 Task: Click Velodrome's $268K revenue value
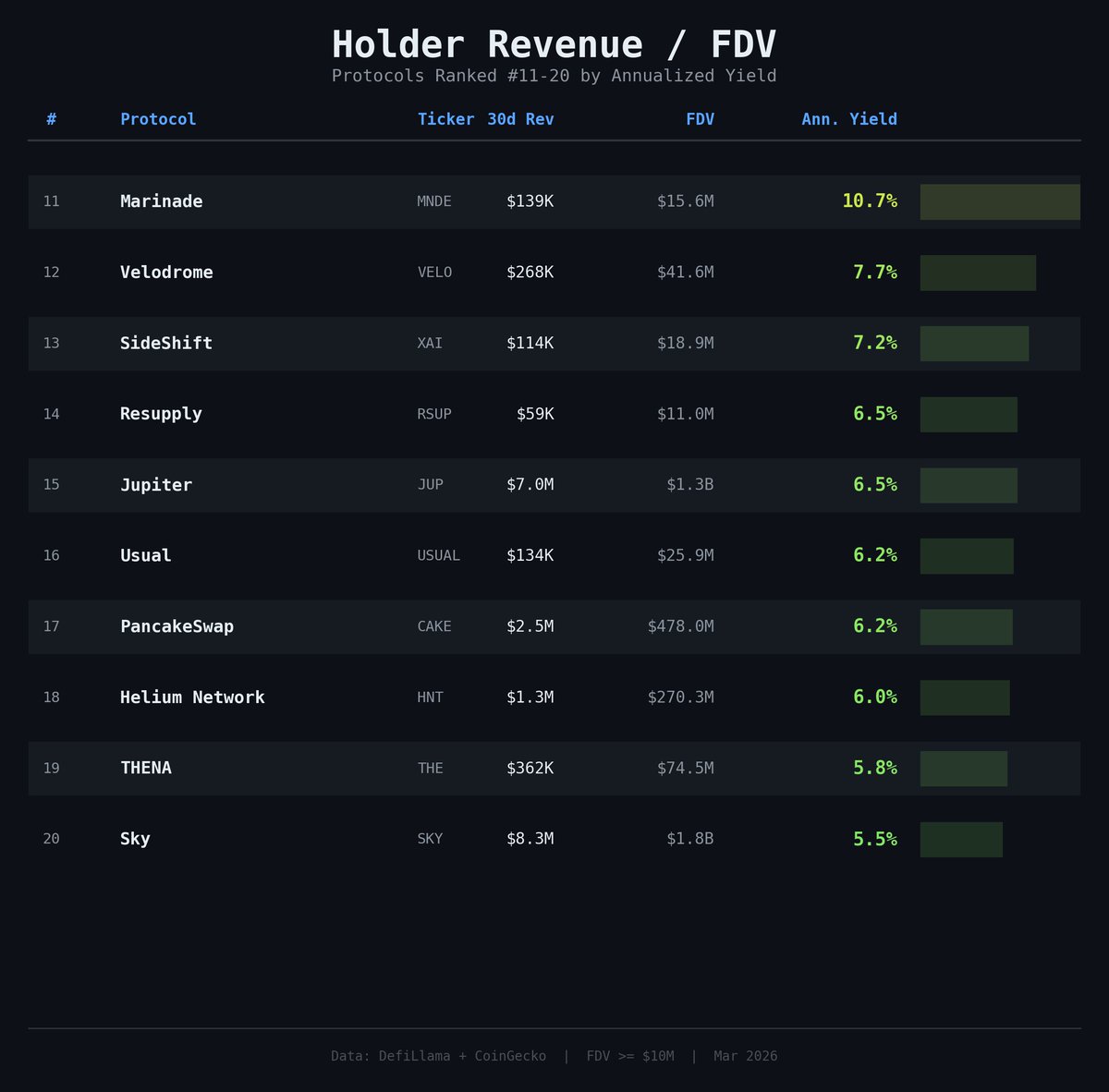(530, 273)
